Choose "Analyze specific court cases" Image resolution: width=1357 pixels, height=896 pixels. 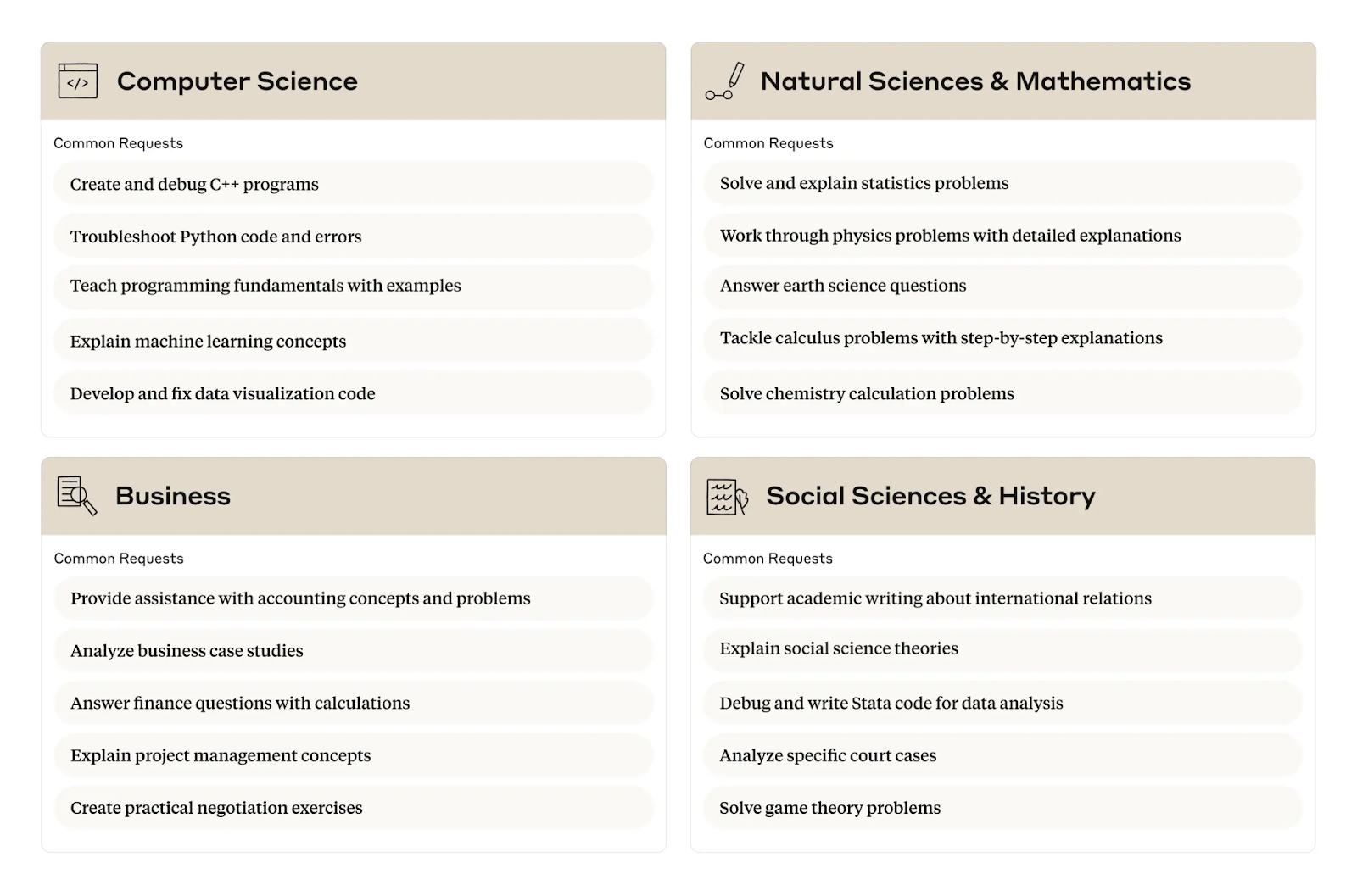(828, 756)
